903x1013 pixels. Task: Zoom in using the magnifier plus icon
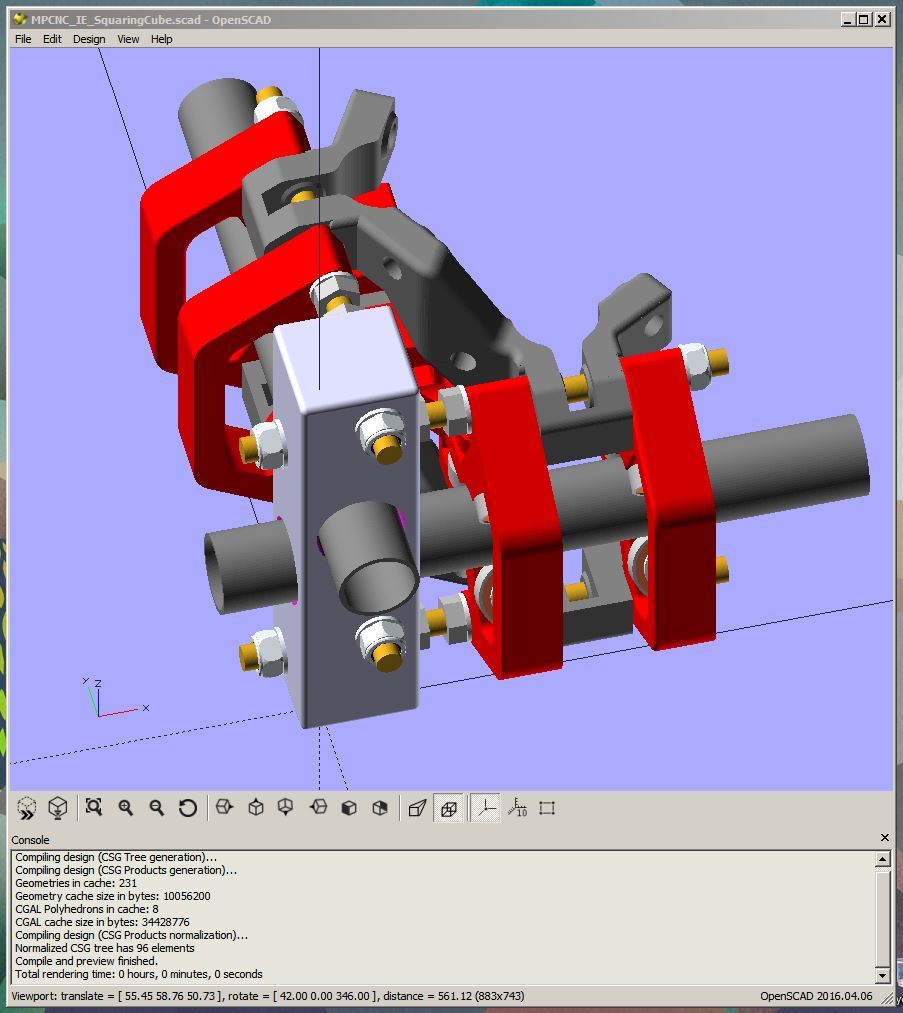(x=125, y=808)
